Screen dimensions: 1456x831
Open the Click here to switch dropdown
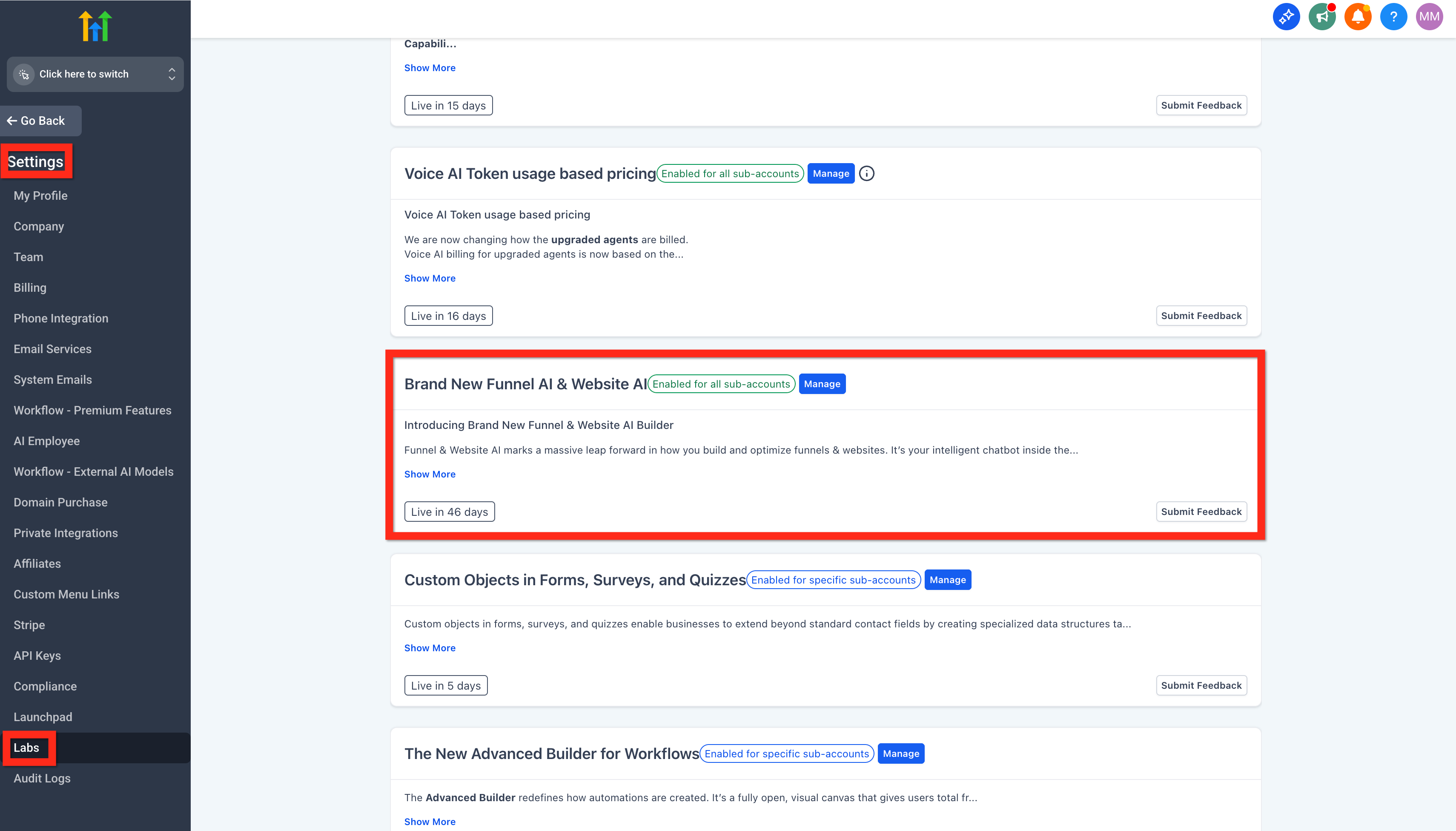(95, 74)
